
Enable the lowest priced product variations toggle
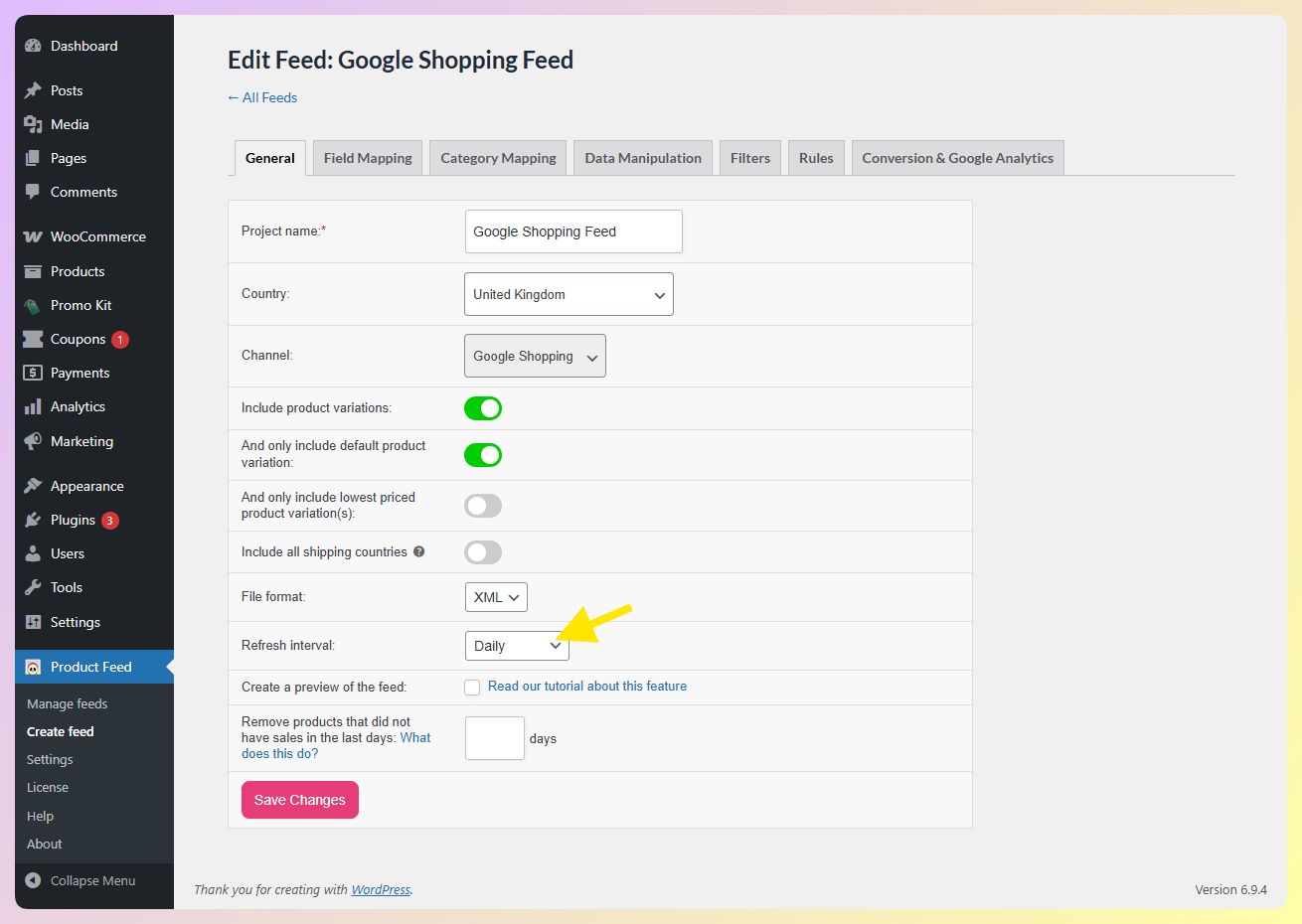(483, 506)
